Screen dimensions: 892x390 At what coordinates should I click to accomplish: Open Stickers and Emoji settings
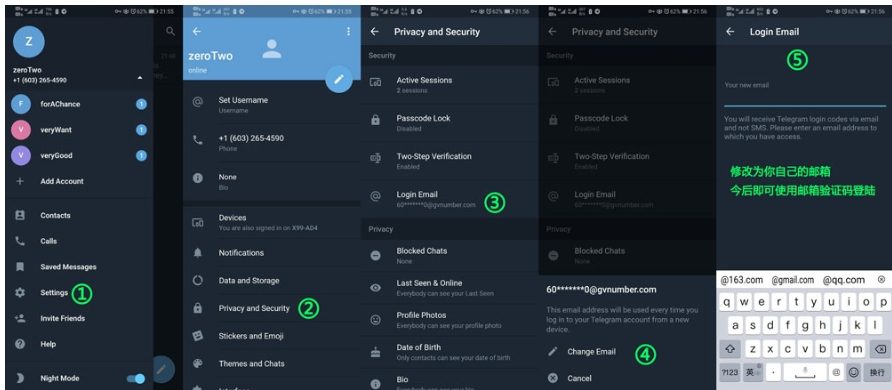click(x=272, y=336)
